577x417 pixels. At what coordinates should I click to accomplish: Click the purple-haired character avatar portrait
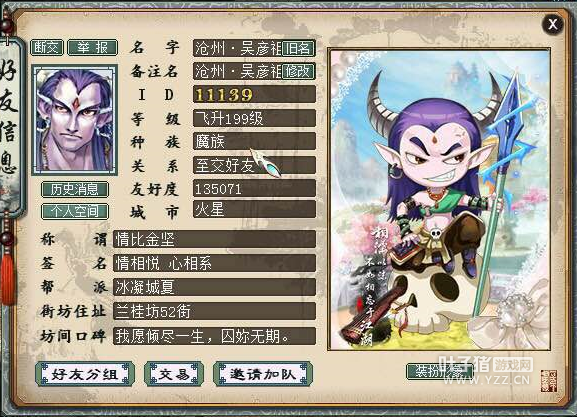coord(75,120)
